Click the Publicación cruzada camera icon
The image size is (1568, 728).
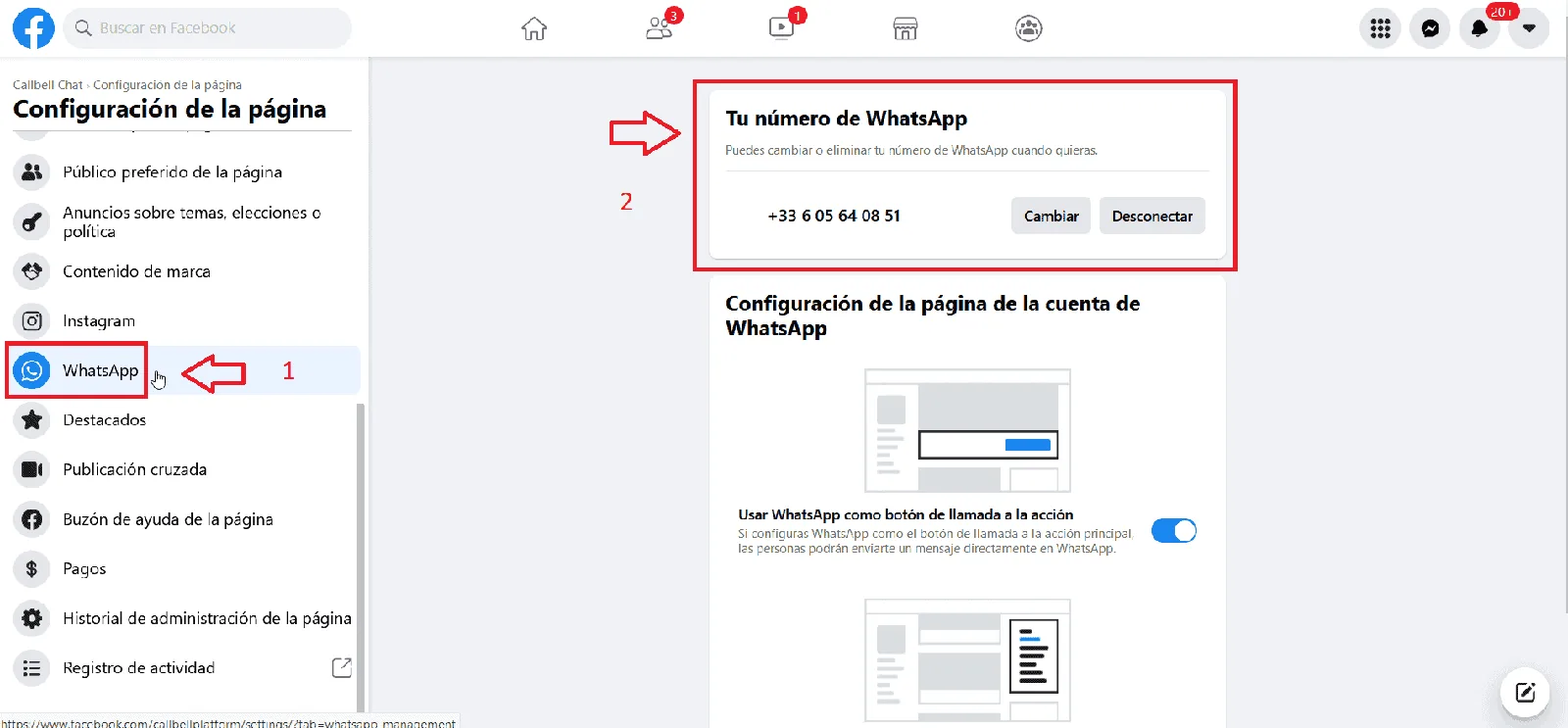(x=32, y=469)
